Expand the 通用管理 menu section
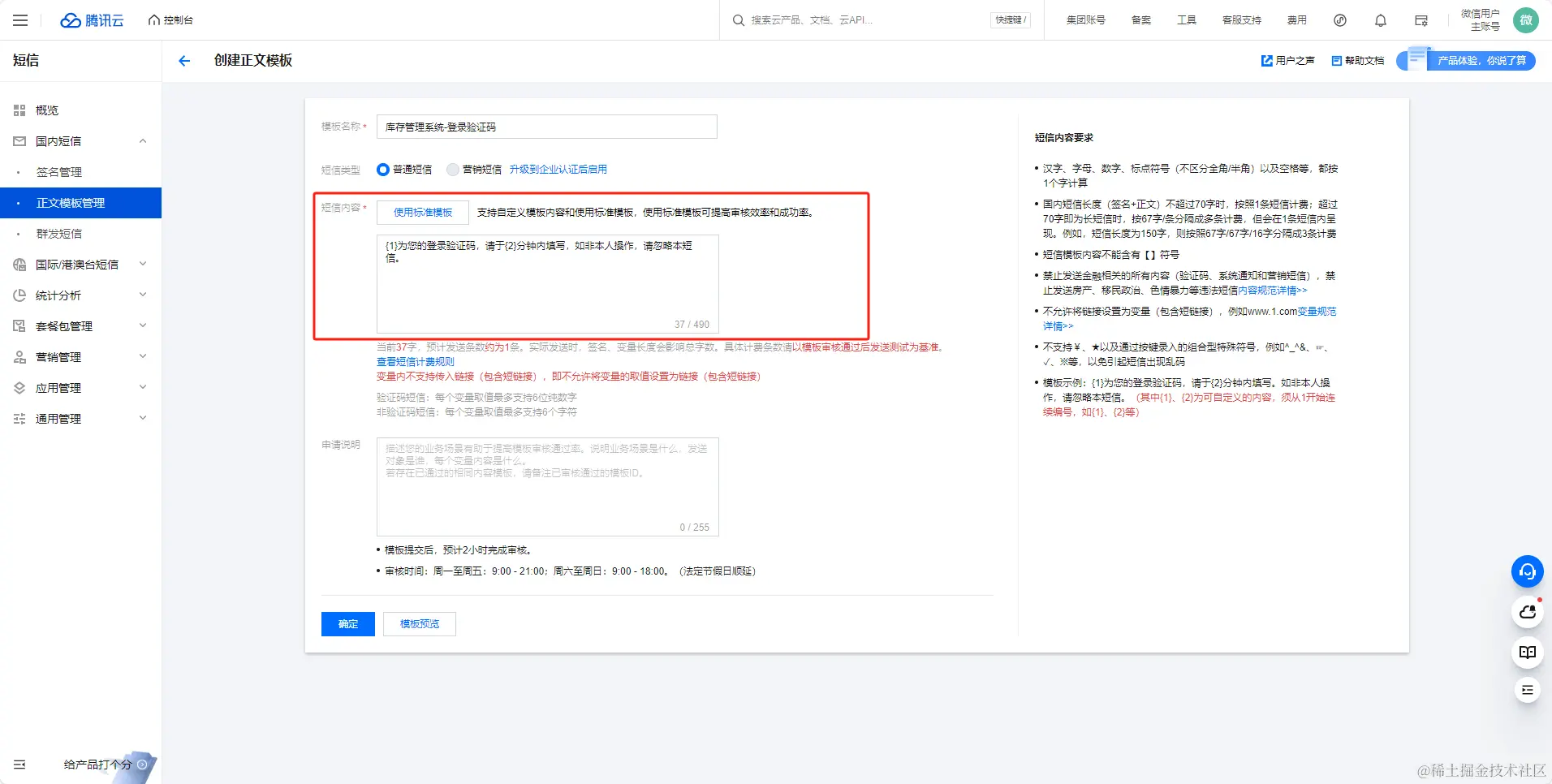This screenshot has height=784, width=1552. [143, 419]
